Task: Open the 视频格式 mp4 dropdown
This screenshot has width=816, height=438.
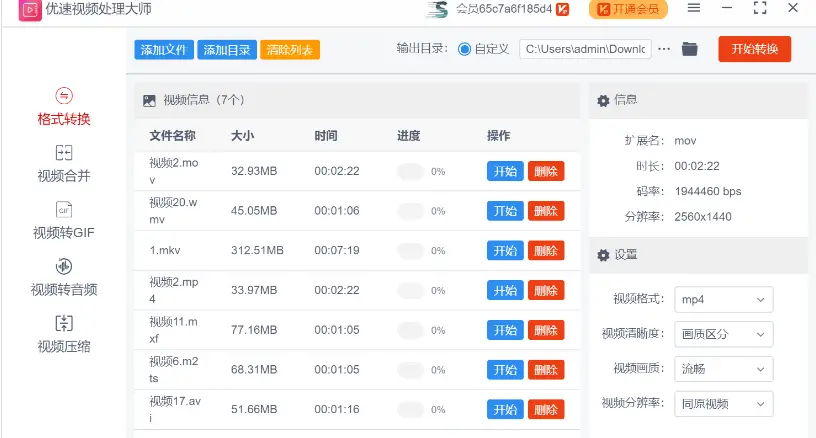Action: coord(723,300)
